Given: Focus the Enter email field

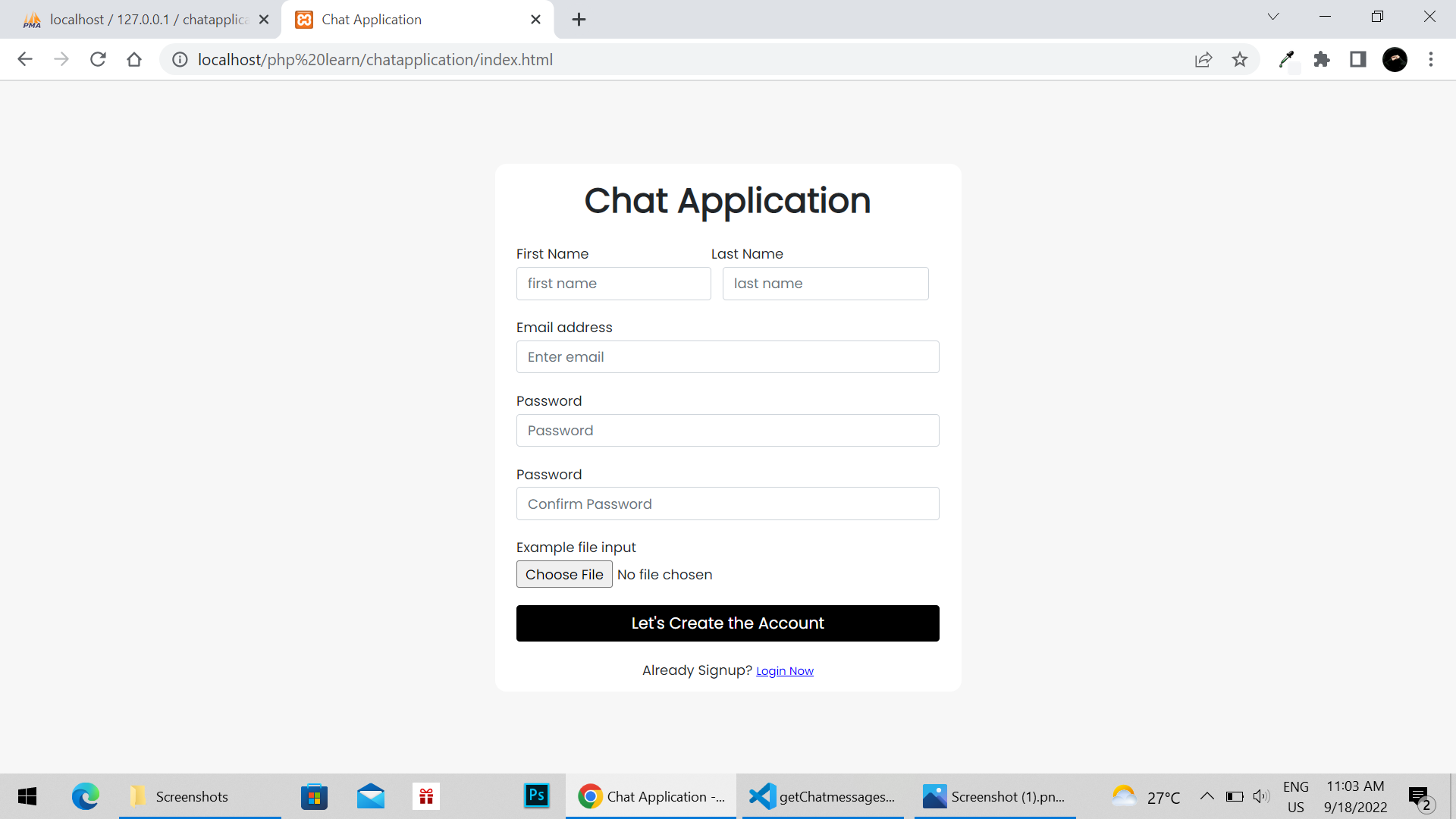Looking at the screenshot, I should (x=727, y=357).
